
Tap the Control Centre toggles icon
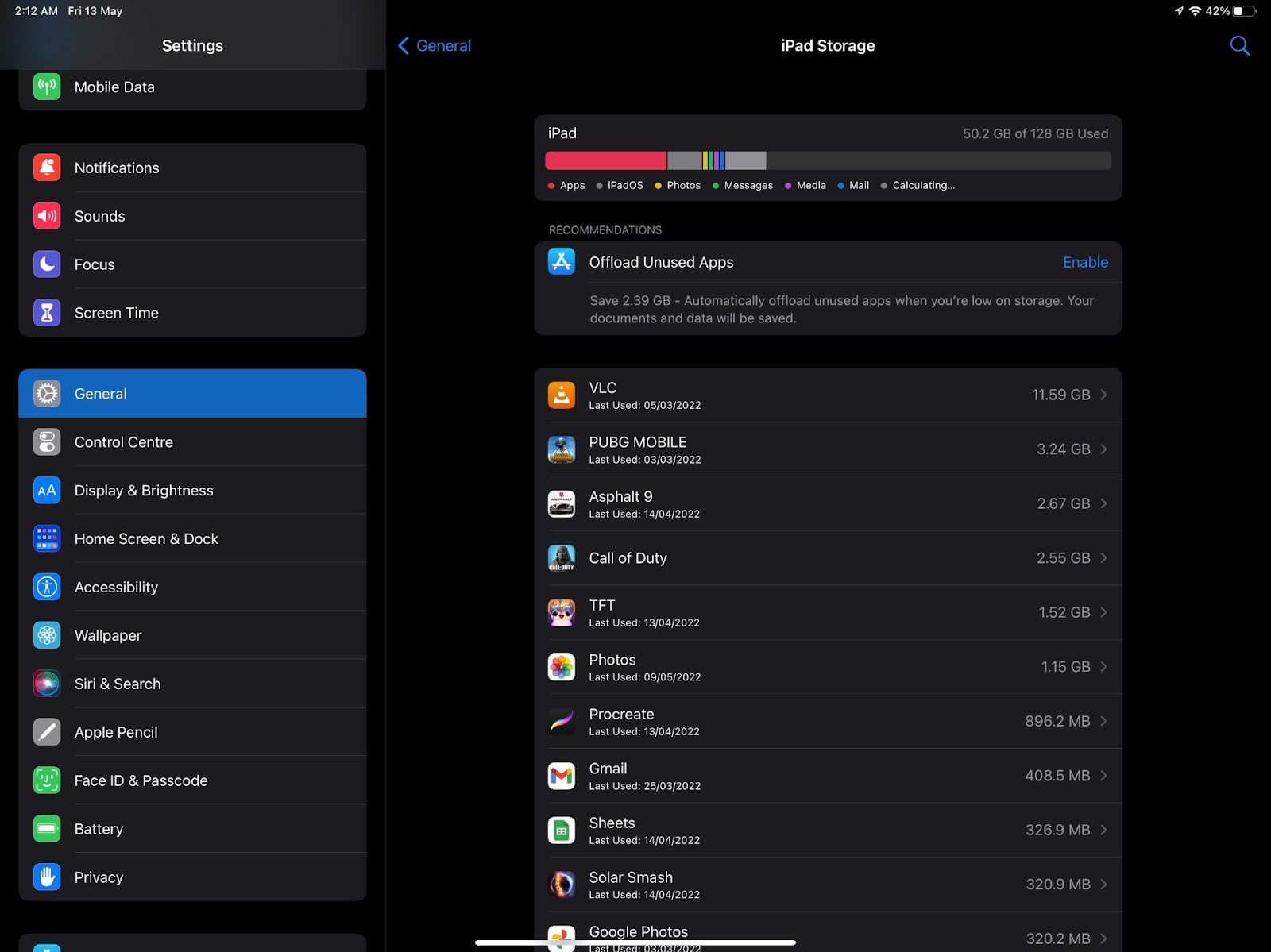point(47,442)
